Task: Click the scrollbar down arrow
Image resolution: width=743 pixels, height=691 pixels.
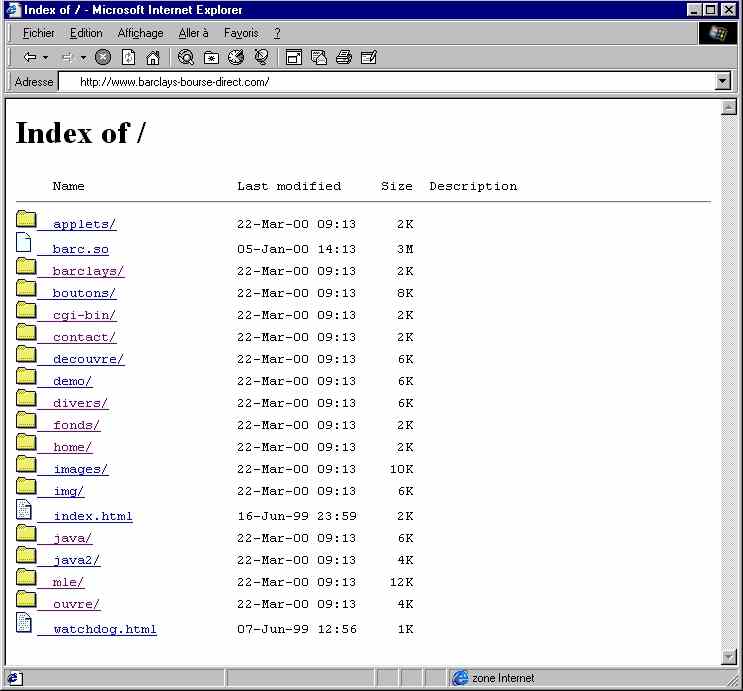Action: (x=729, y=656)
